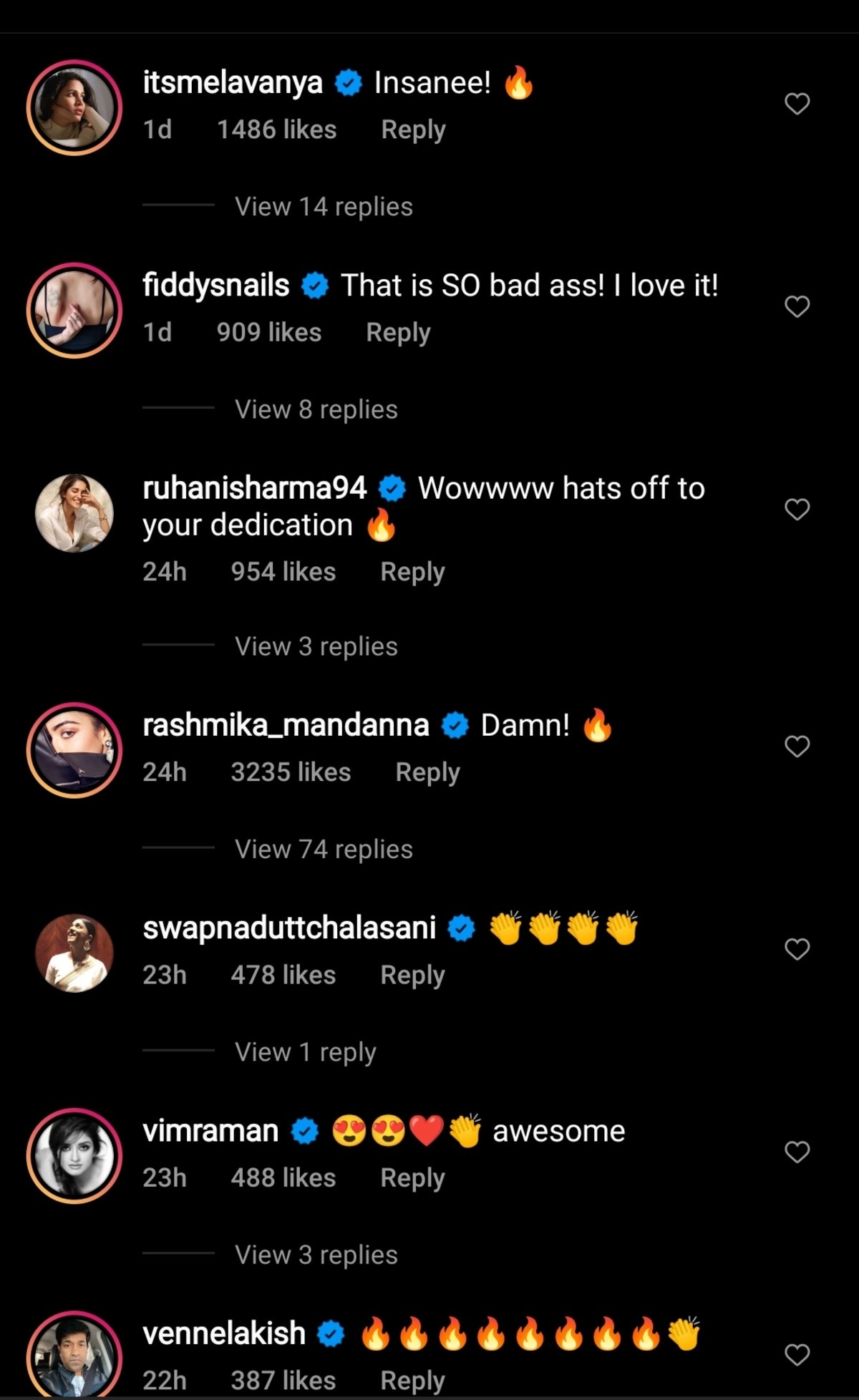
Task: Open vimraman's profile picture
Action: point(74,1155)
